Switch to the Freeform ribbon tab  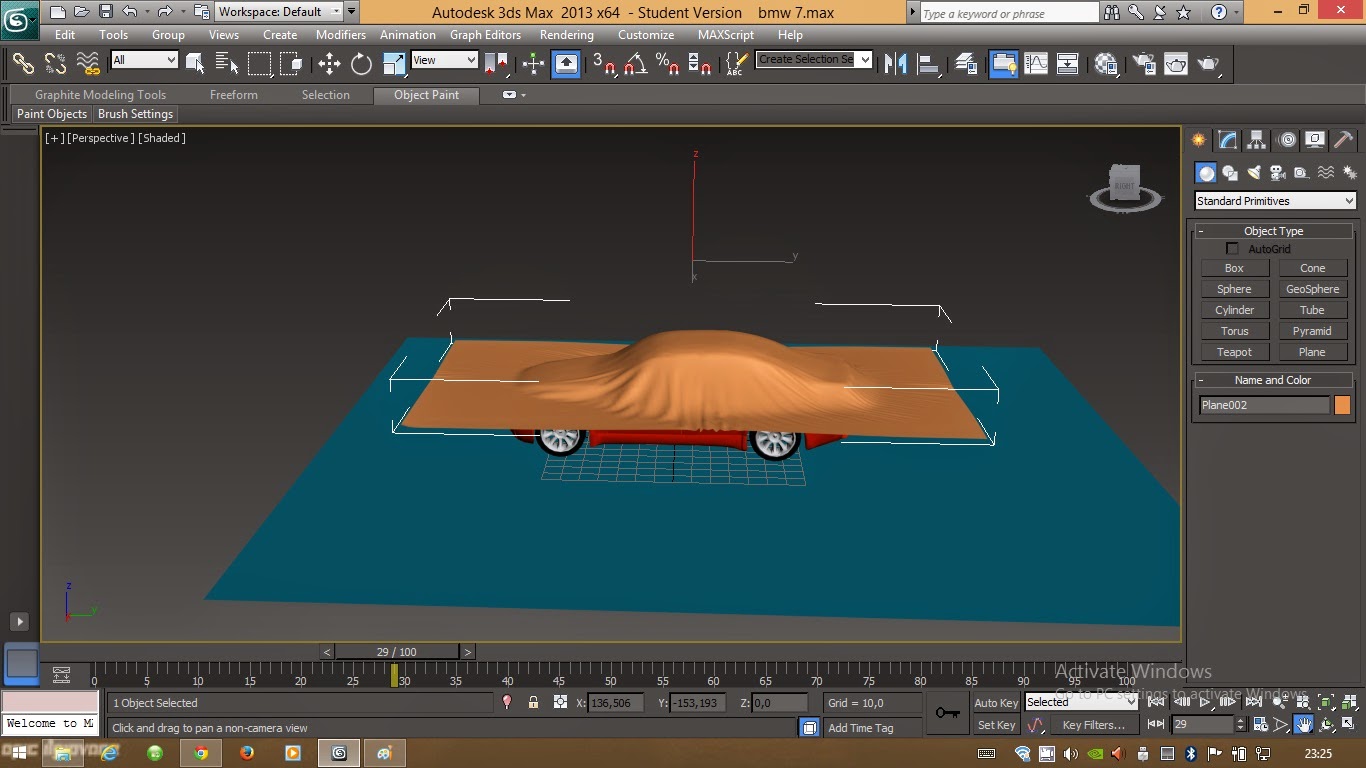tap(233, 95)
